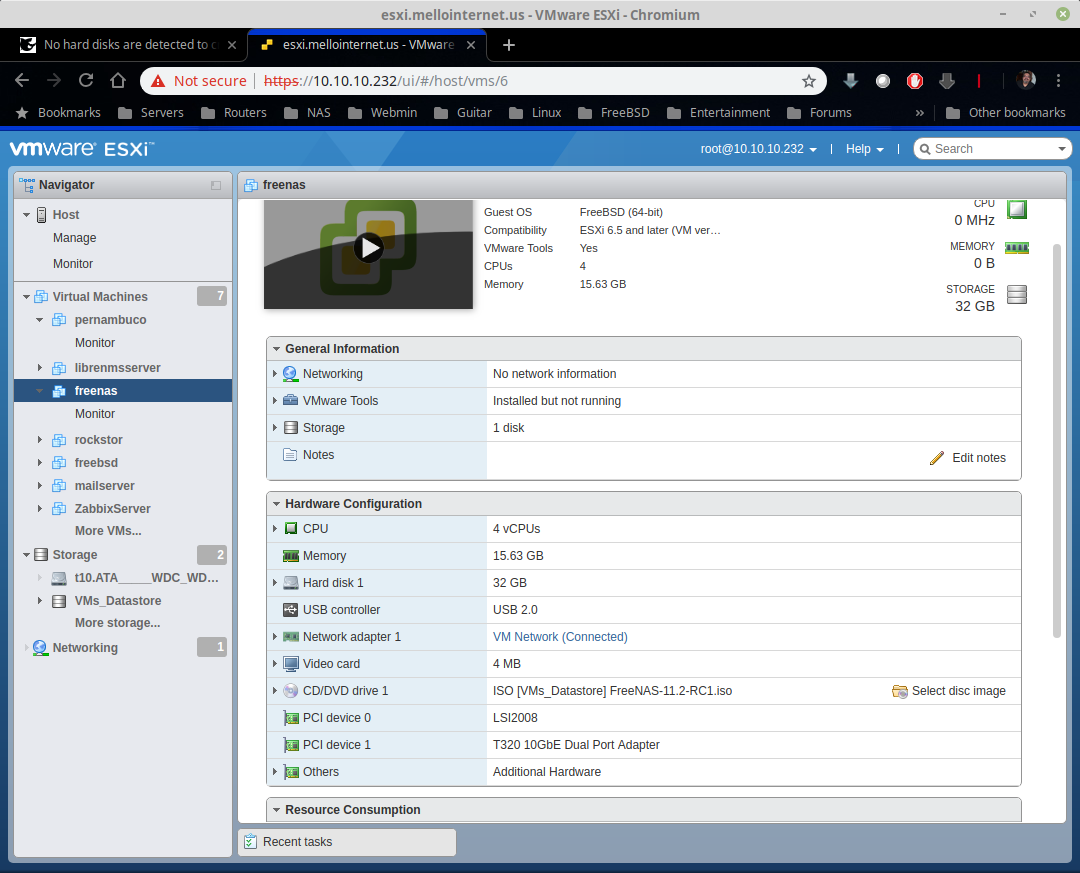Click the vertical scrollbar in the freenas pane

click(1057, 441)
